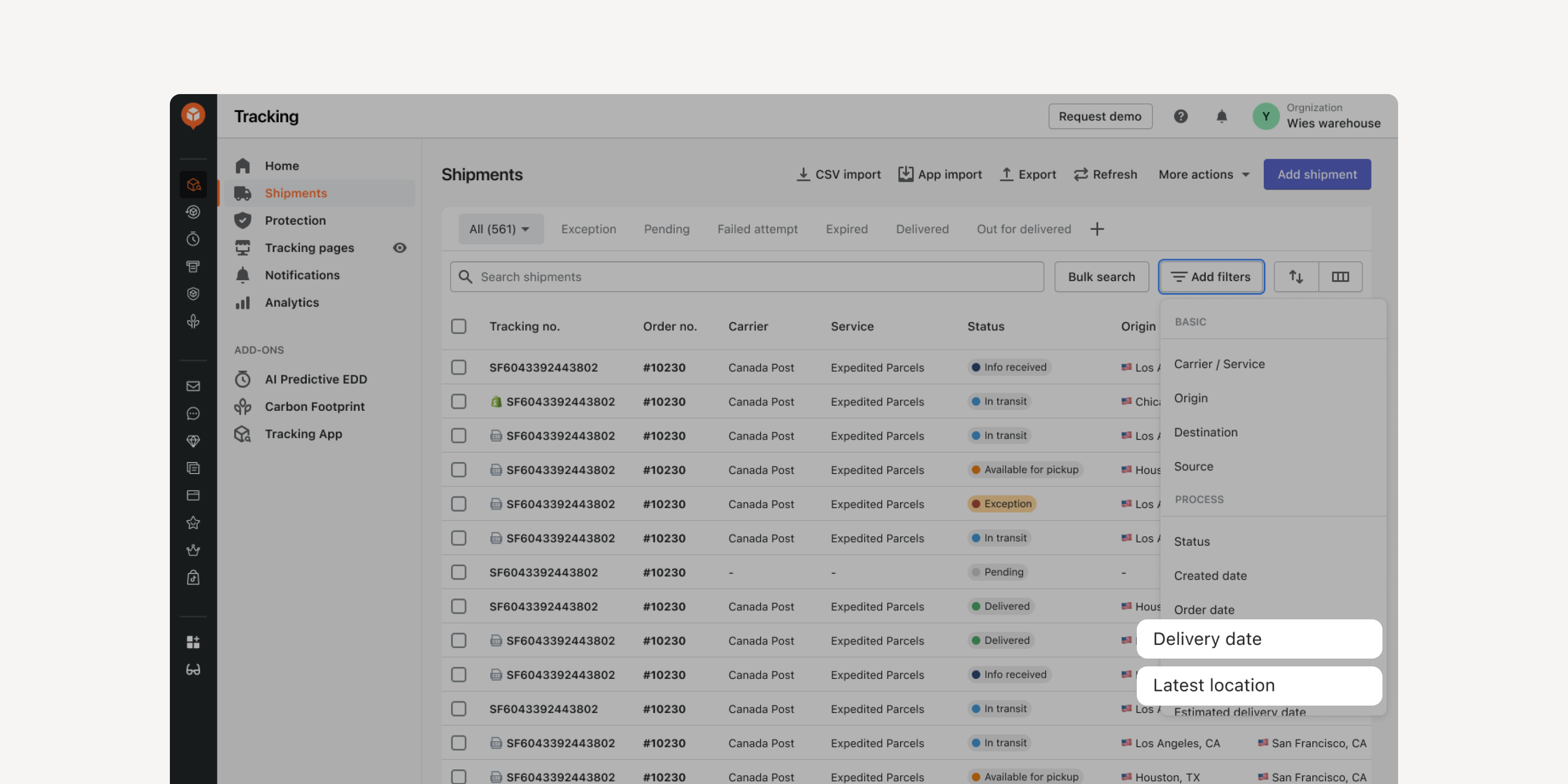Screen dimensions: 1568x784
Task: Click the sort arrows icon button
Action: (1296, 277)
